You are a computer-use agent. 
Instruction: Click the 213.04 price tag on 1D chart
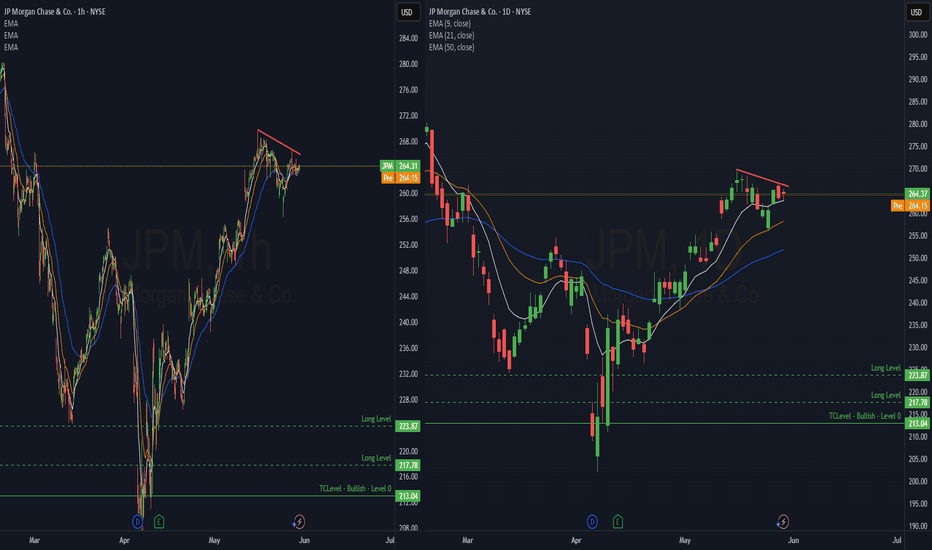click(917, 423)
